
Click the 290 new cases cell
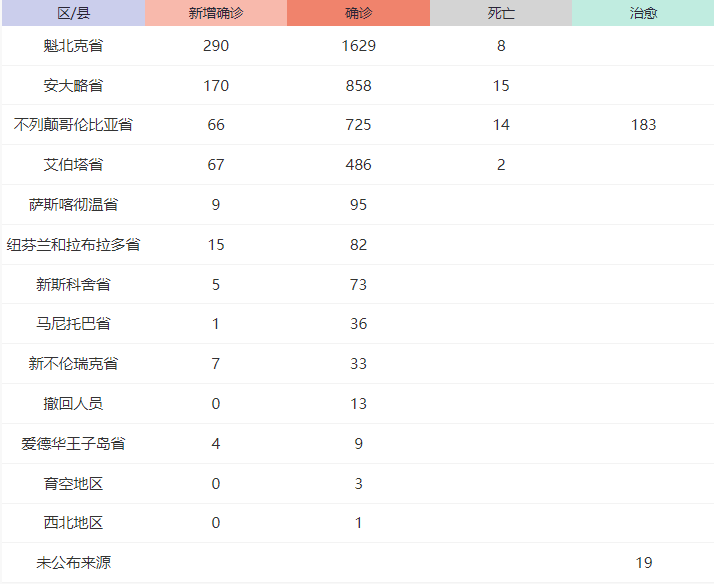pyautogui.click(x=216, y=46)
